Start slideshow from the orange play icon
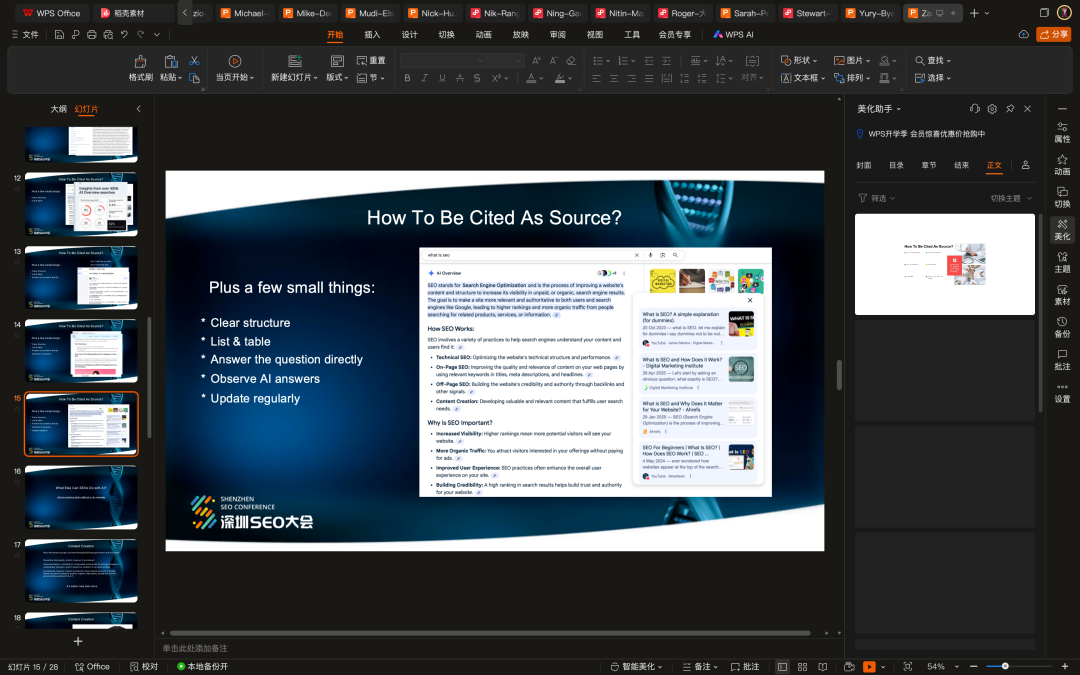Viewport: 1080px width, 675px height. click(869, 666)
